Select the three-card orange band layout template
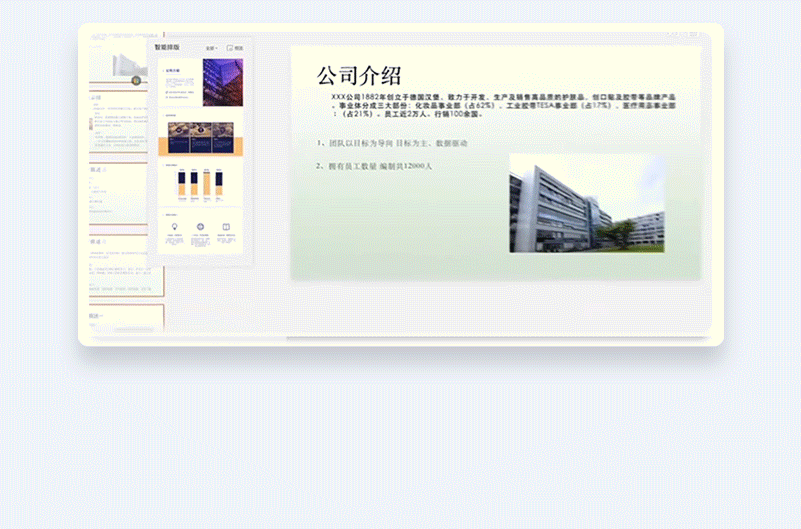Image resolution: width=801 pixels, height=529 pixels. tap(201, 134)
